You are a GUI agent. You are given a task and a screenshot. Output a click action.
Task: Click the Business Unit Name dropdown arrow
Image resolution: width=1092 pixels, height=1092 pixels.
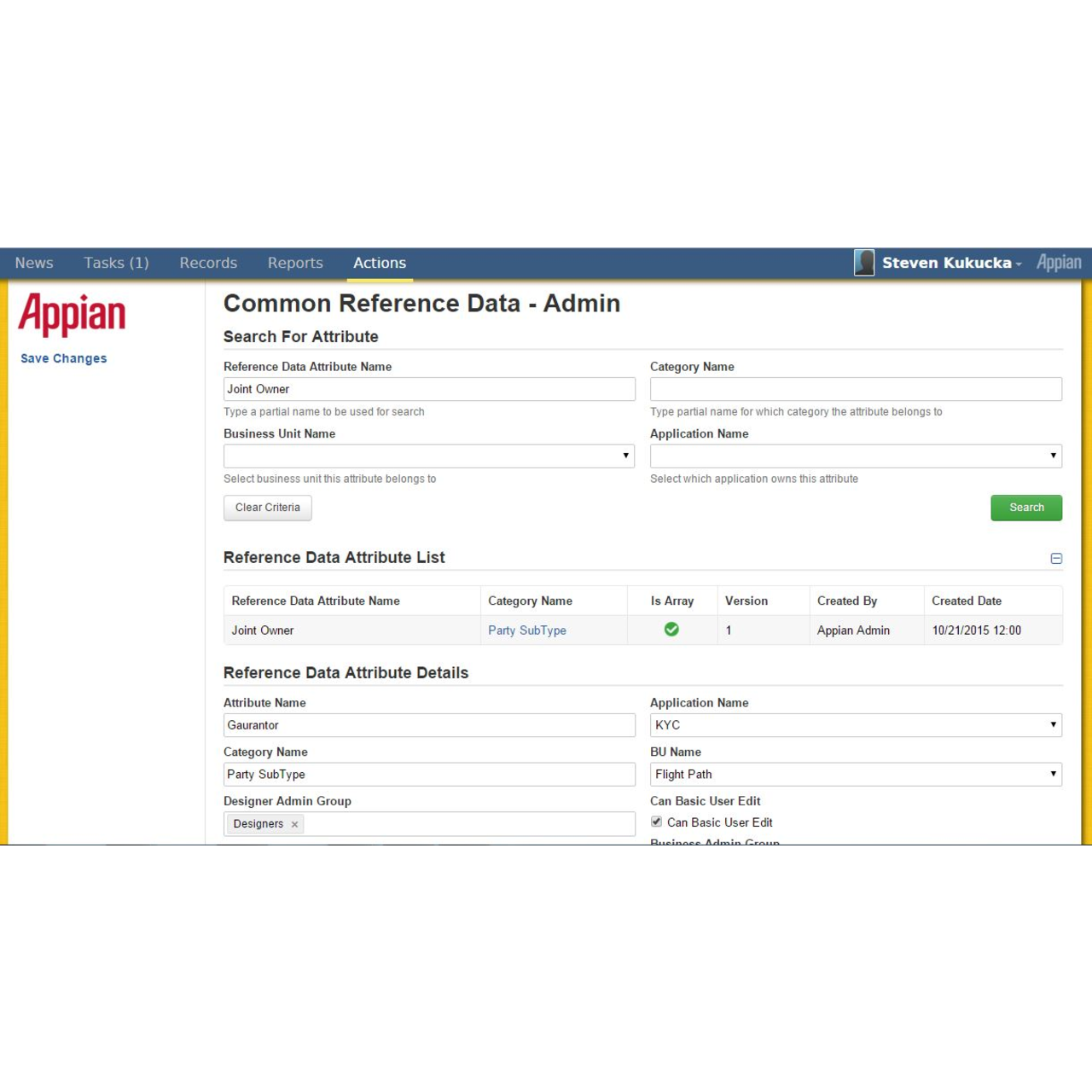click(x=624, y=456)
